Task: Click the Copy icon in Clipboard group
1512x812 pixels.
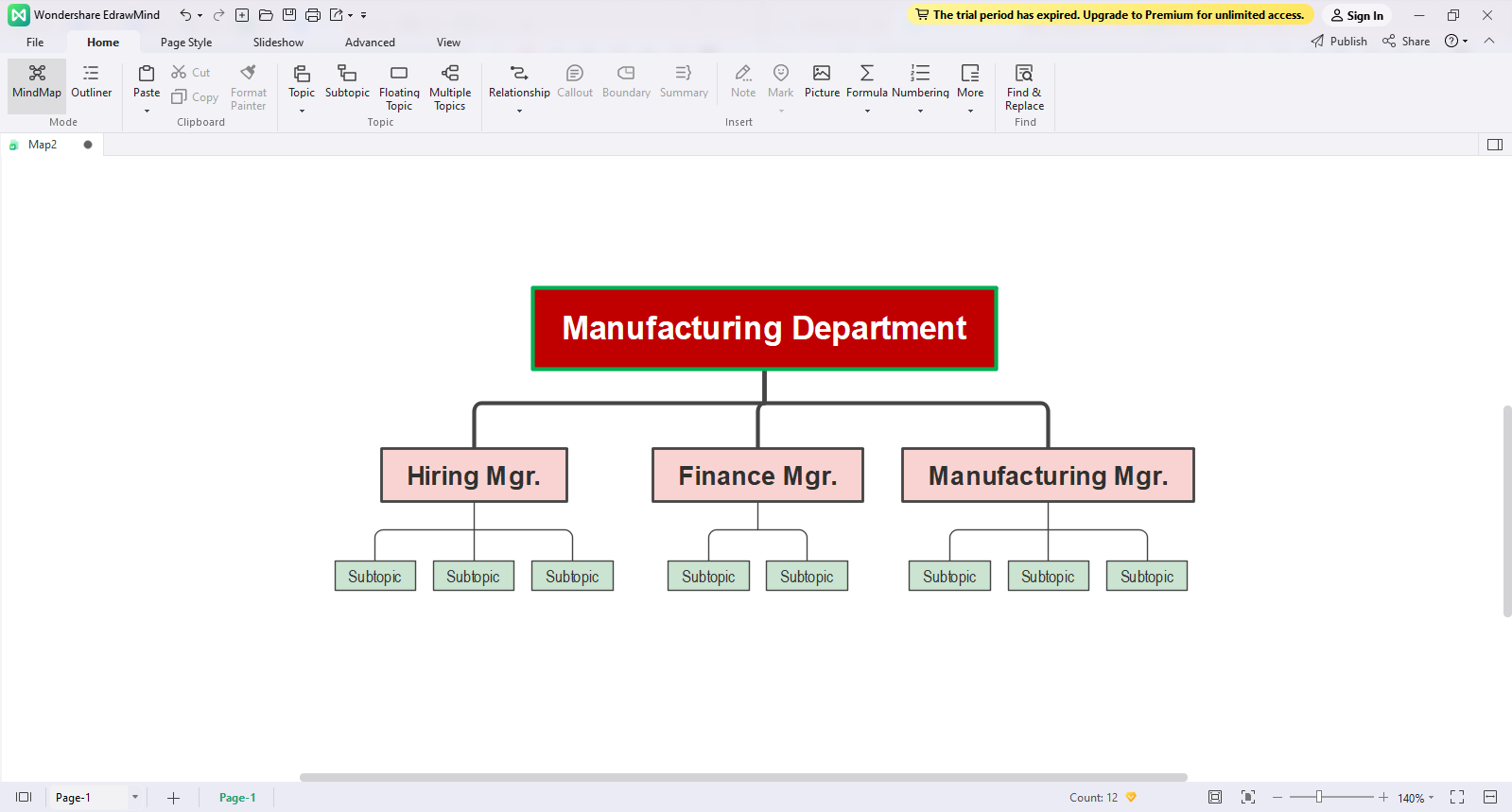Action: pyautogui.click(x=179, y=96)
